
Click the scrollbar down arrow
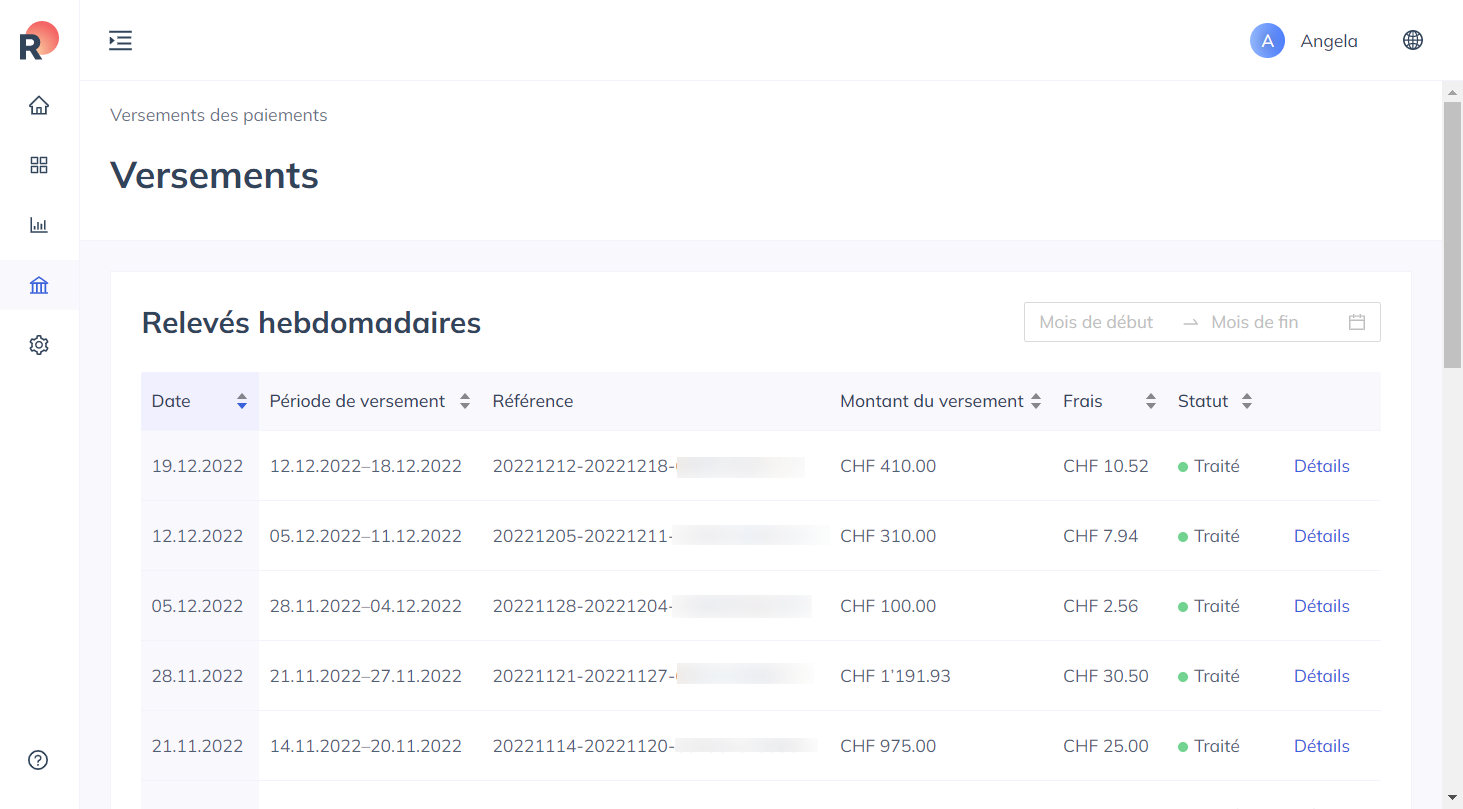point(1452,797)
